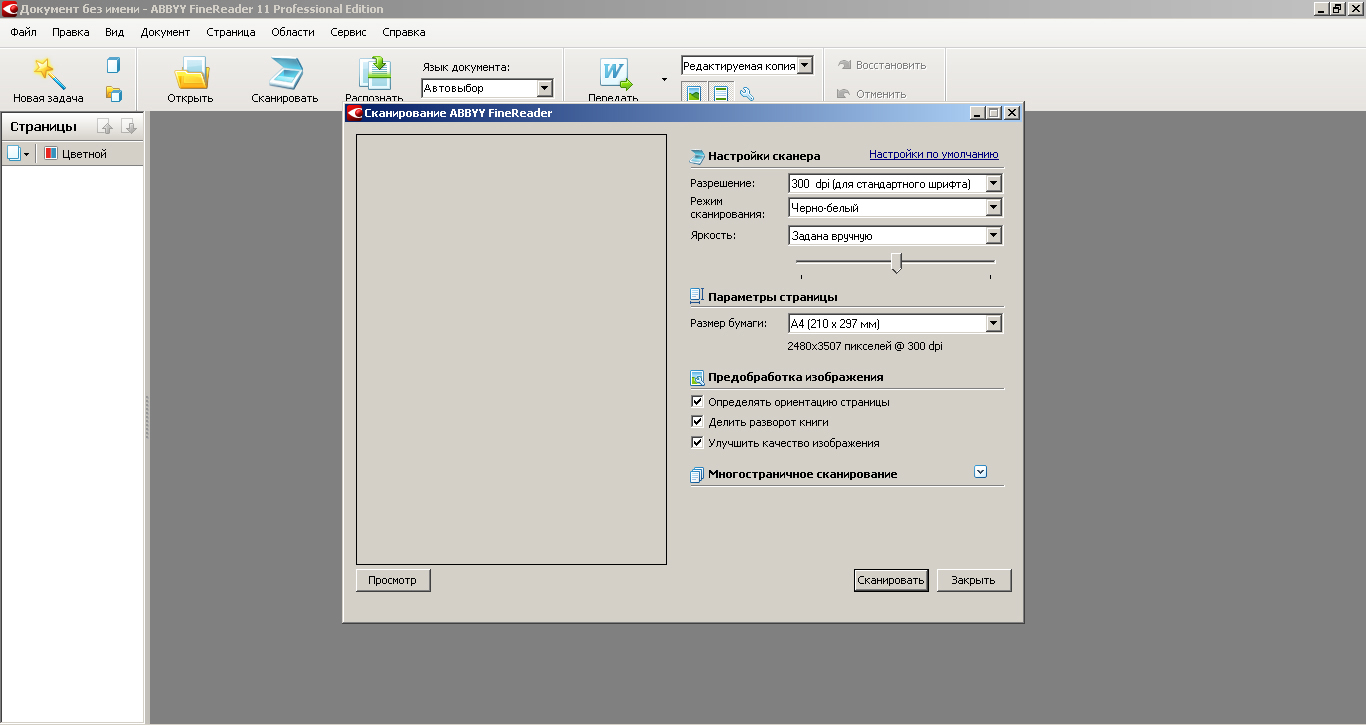Click the brightness slider thumb
The width and height of the screenshot is (1366, 725).
(896, 262)
